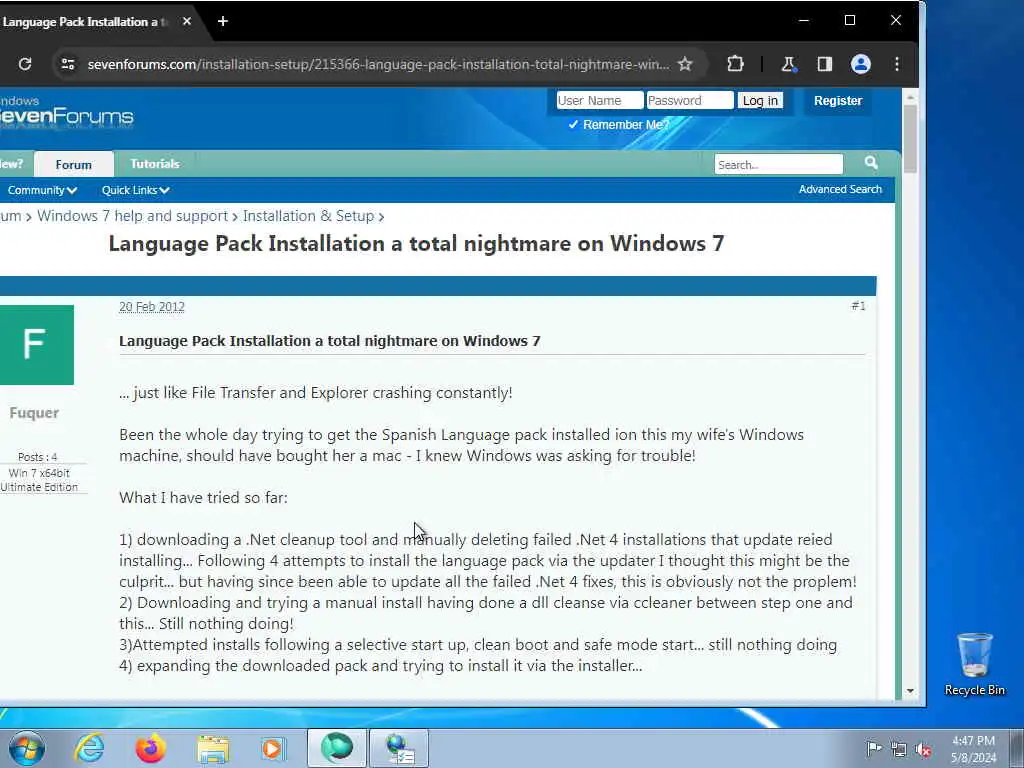
Task: Click the Register link
Action: (838, 101)
